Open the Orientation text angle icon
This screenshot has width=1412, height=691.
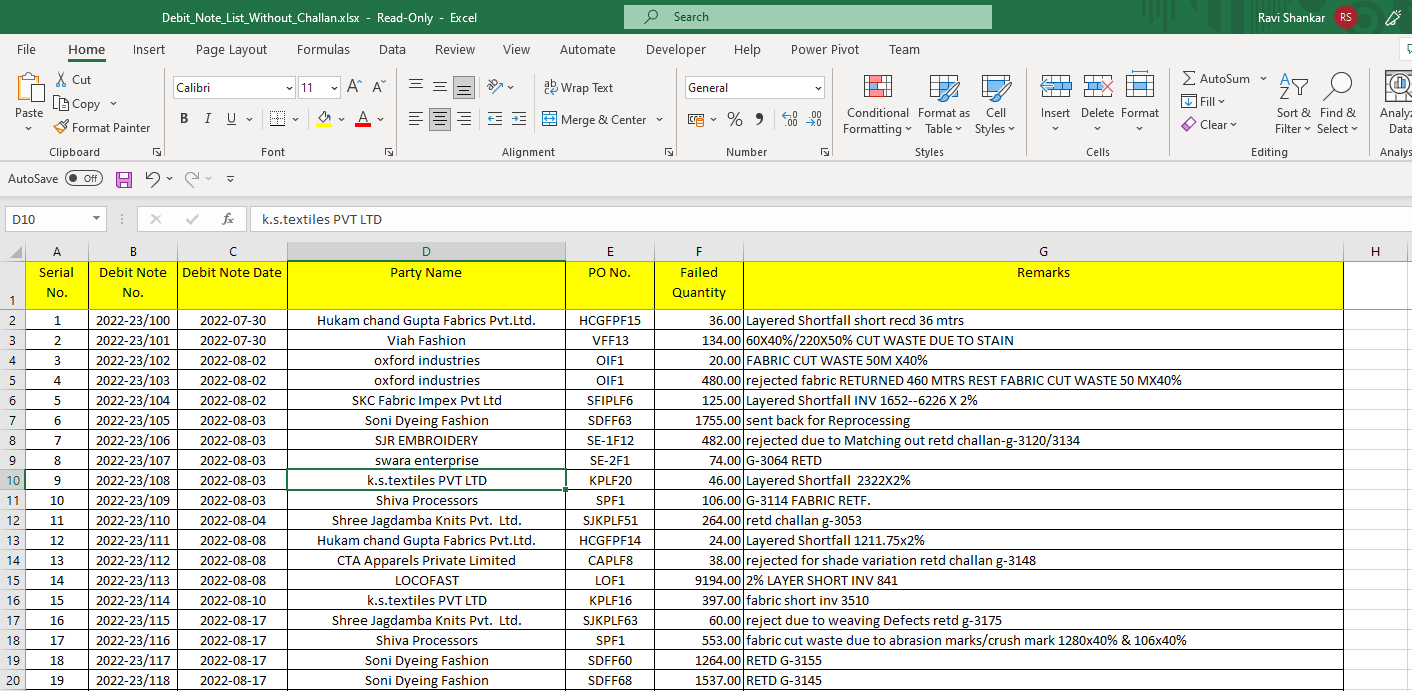pos(495,87)
